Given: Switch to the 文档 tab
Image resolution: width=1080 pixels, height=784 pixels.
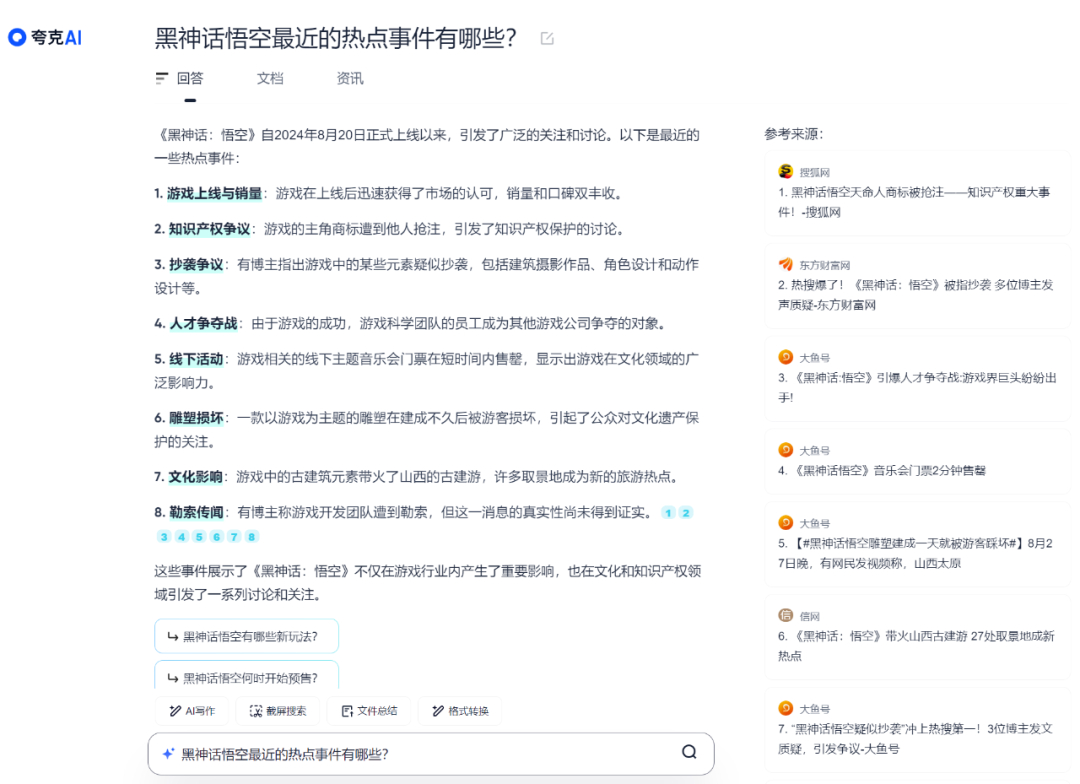Looking at the screenshot, I should coord(270,79).
